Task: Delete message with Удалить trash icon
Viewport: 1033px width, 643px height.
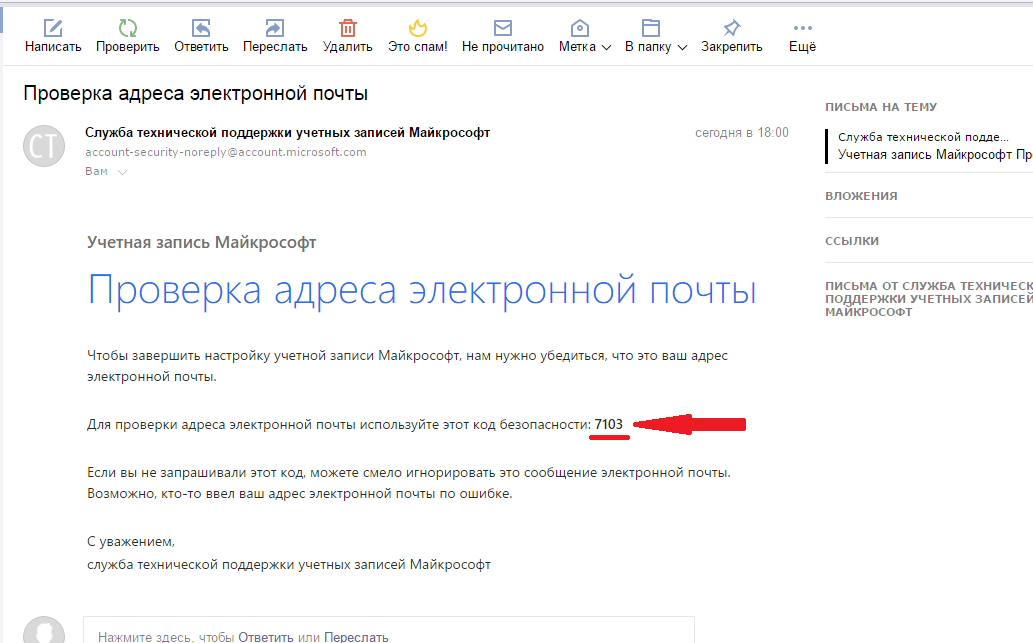Action: tap(347, 28)
